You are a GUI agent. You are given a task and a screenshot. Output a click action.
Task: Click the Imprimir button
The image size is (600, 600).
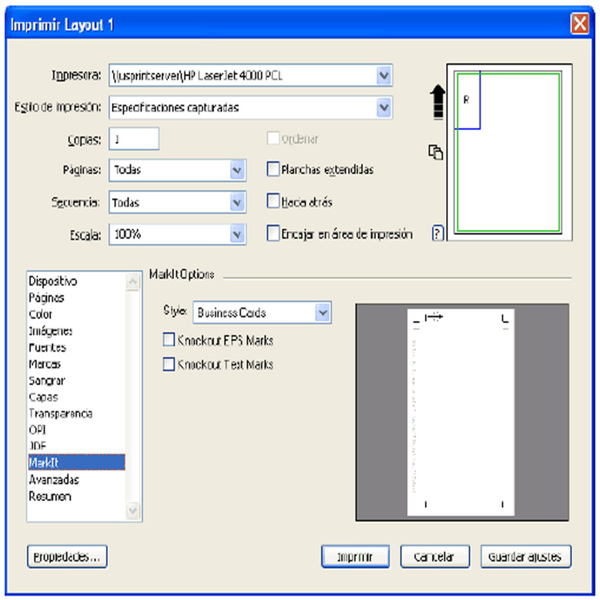[355, 556]
